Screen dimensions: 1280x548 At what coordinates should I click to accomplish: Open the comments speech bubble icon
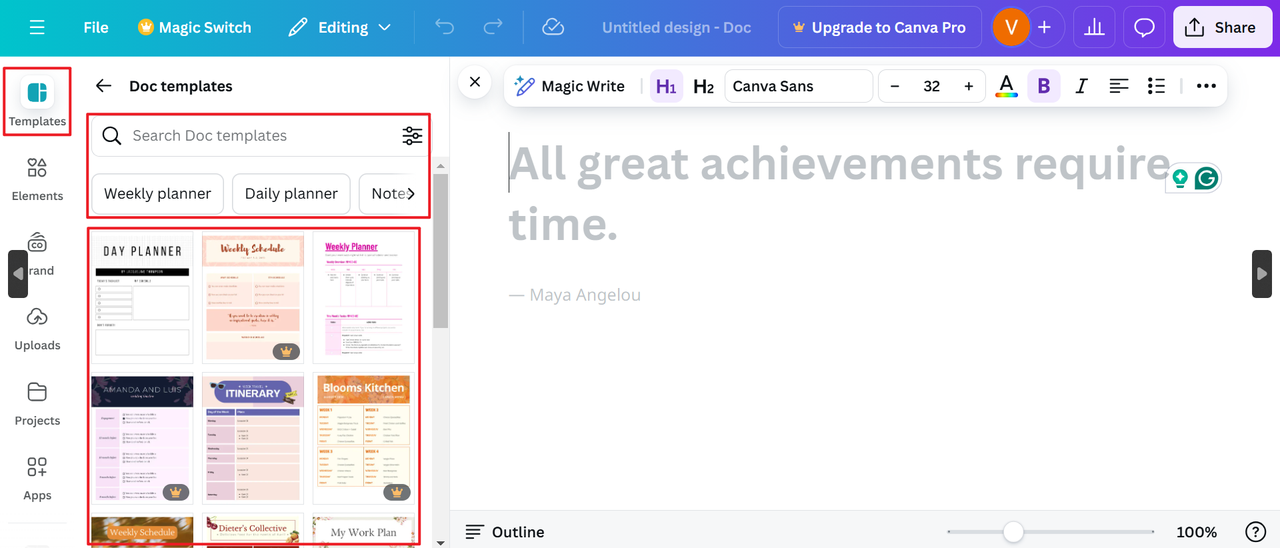(1144, 28)
